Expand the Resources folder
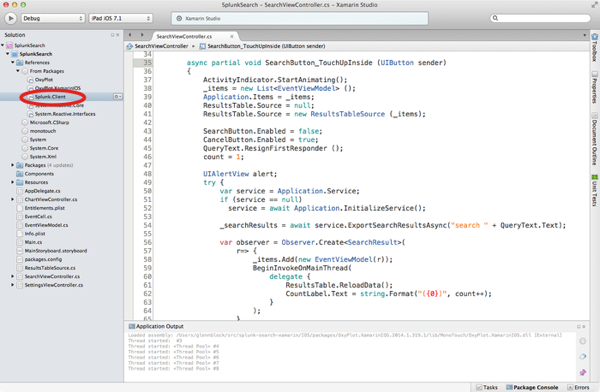The image size is (600, 392). click(x=13, y=182)
